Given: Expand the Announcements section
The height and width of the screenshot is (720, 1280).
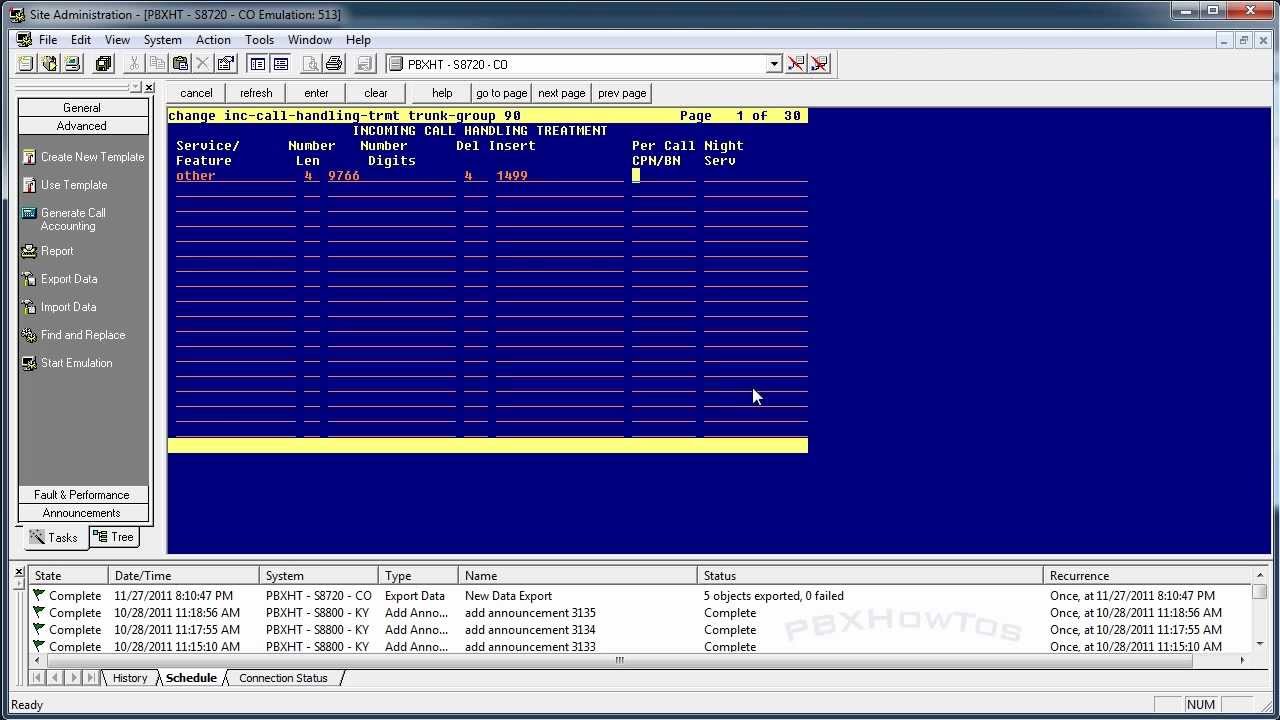Looking at the screenshot, I should coord(82,513).
